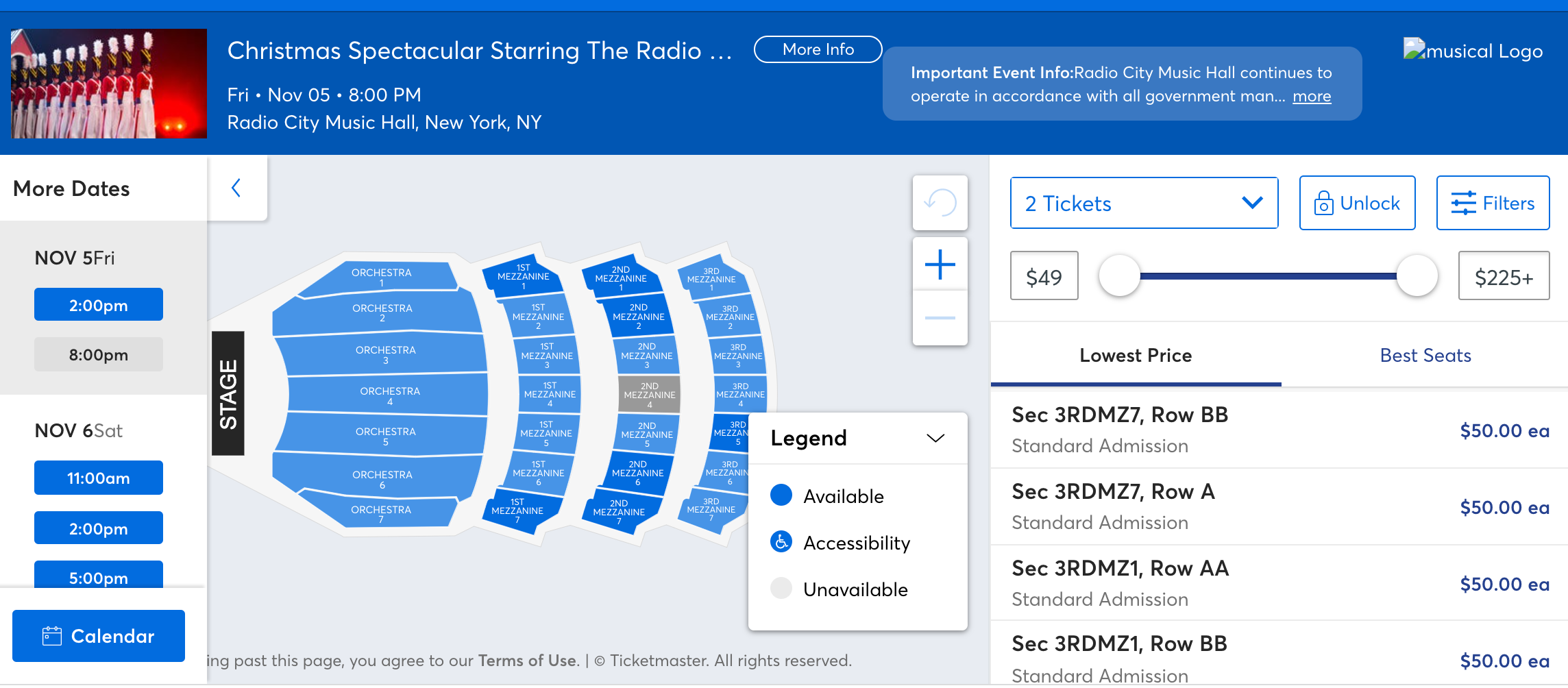
Task: Click the gray 2nd Mezzanine 4 section
Action: pos(650,394)
